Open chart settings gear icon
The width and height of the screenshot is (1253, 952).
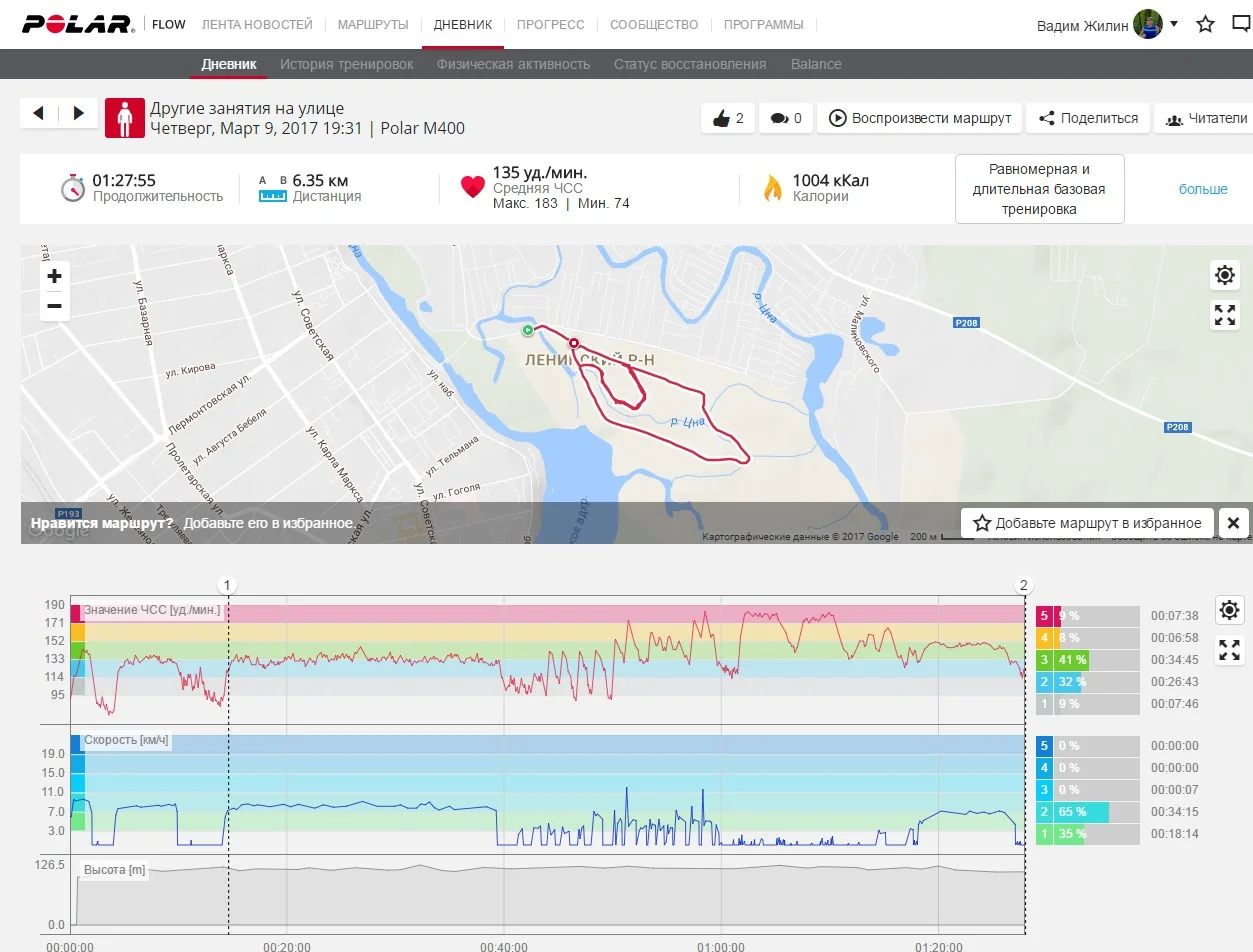tap(1229, 610)
